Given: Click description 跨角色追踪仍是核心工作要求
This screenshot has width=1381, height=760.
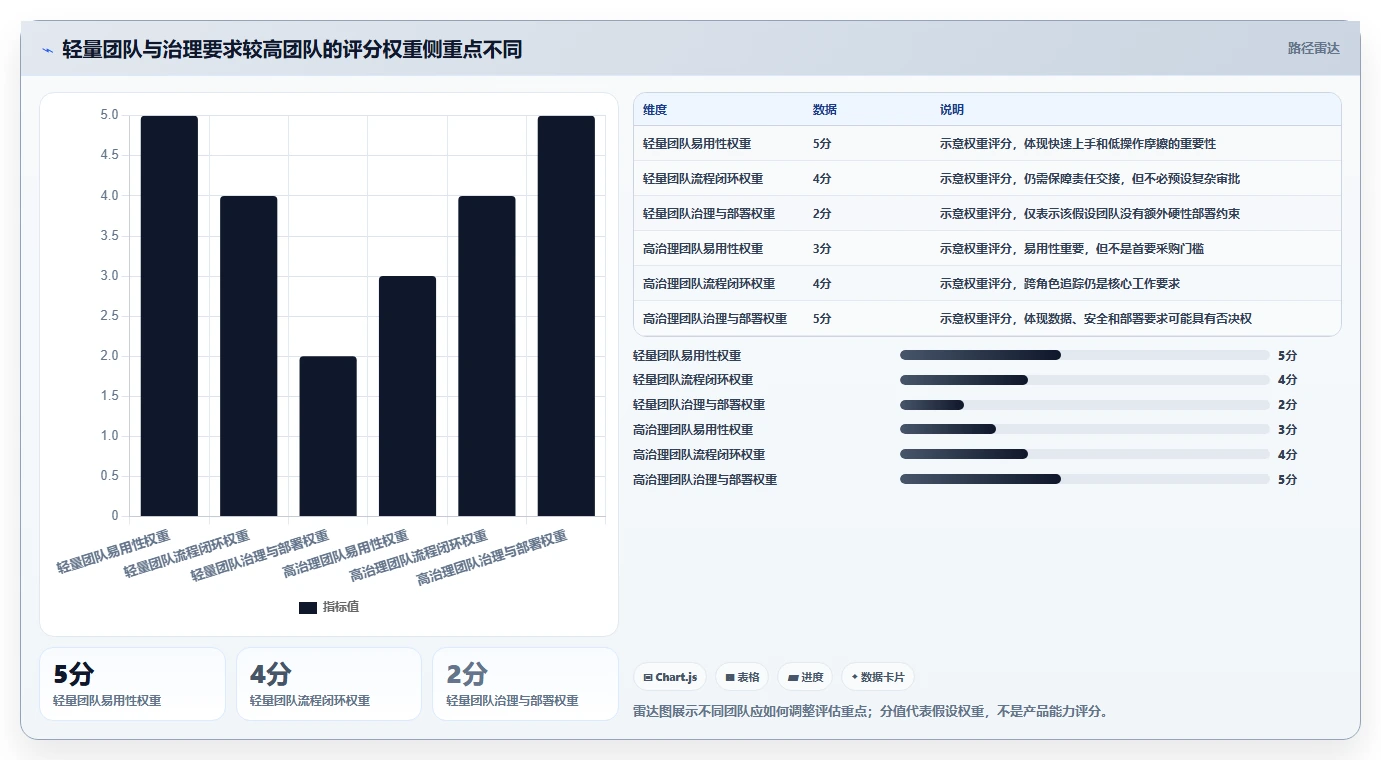Looking at the screenshot, I should click(1101, 284).
